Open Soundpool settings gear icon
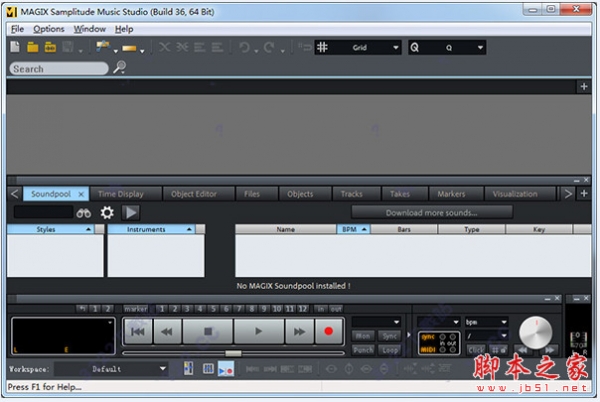This screenshot has height=402, width=600. click(107, 212)
